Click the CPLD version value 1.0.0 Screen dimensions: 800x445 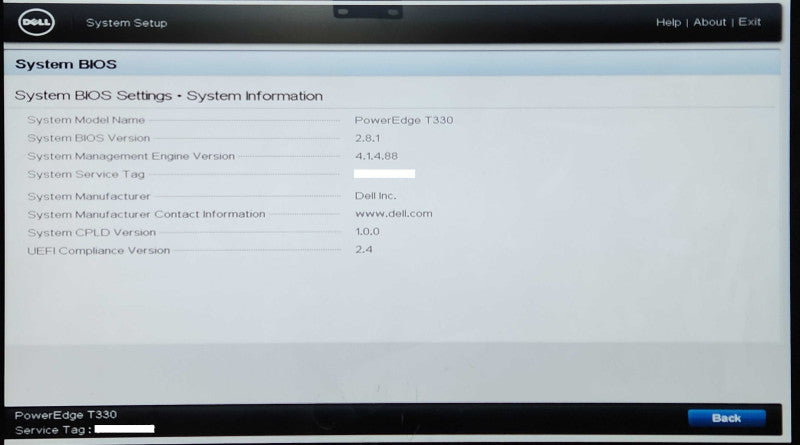tap(367, 232)
